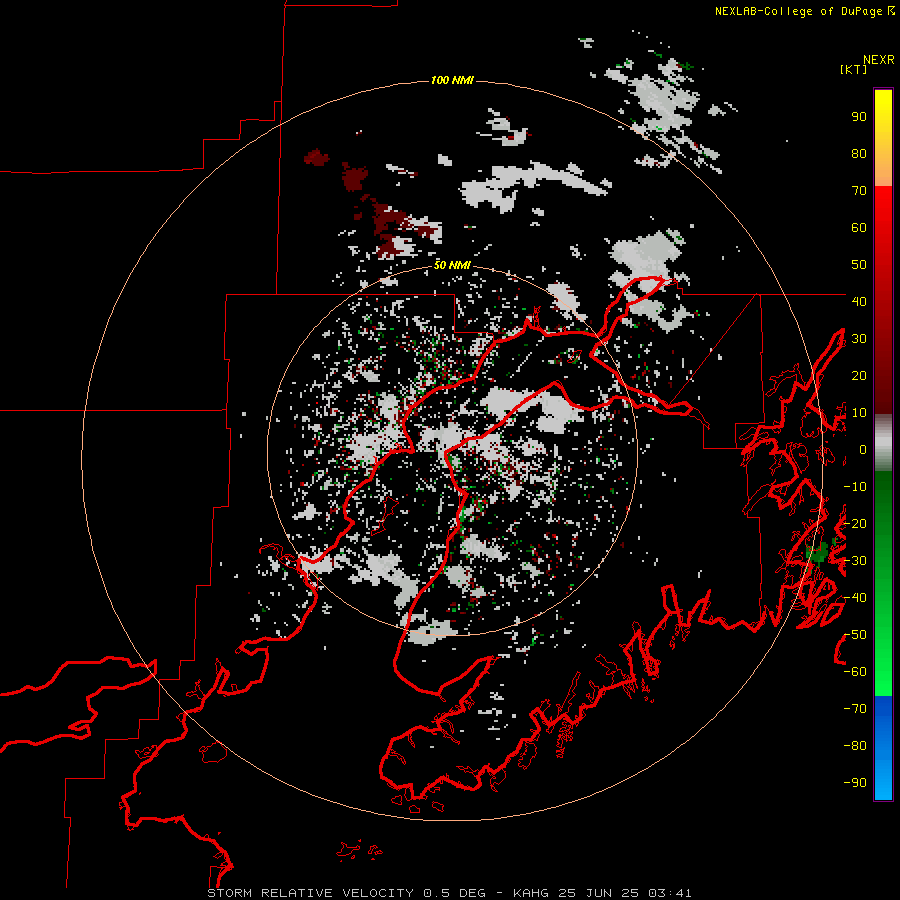
Task: Click the gray zero-velocity color bar segment
Action: [x=883, y=442]
